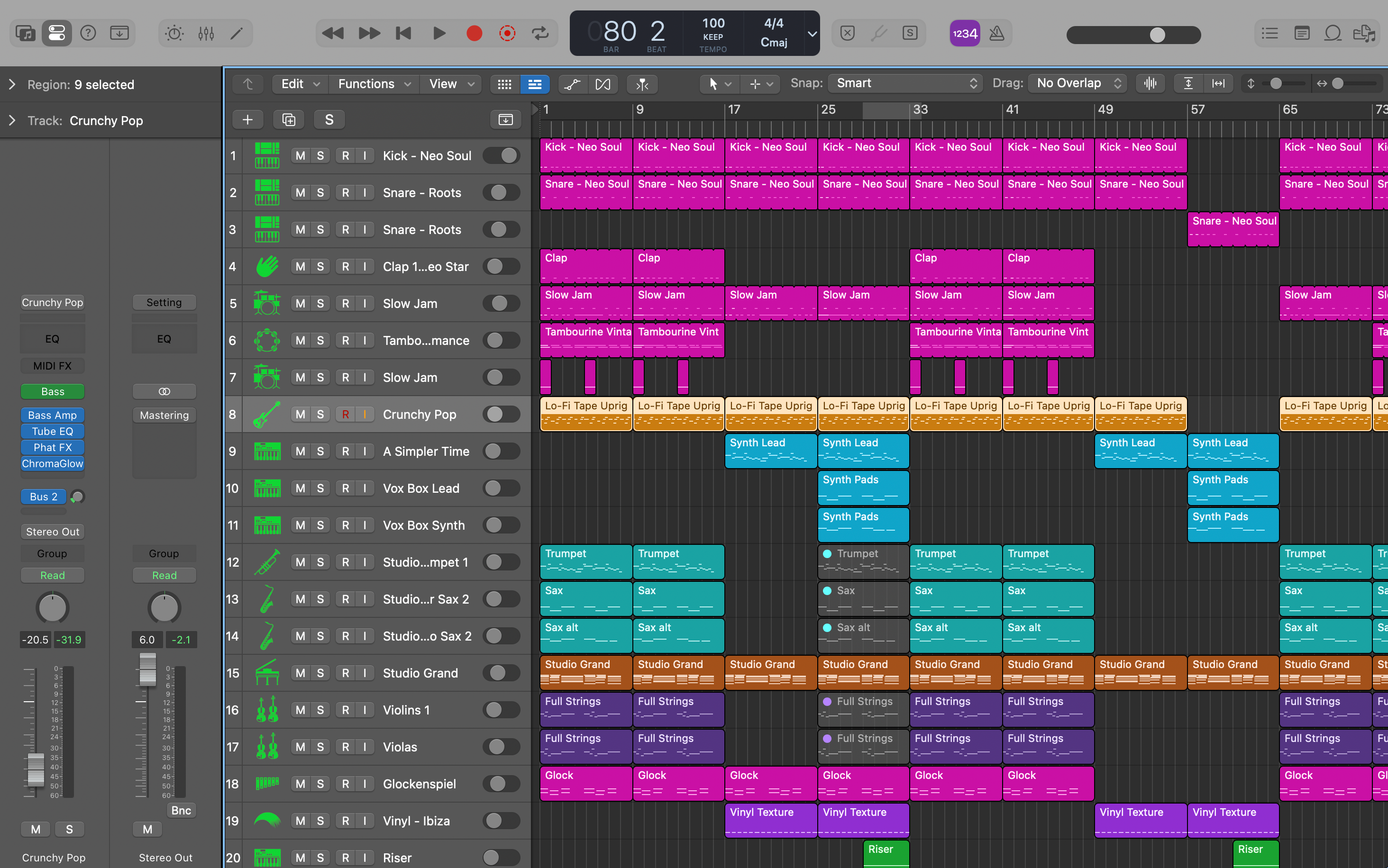
Task: Open the Loop Browser icon
Action: tap(1332, 33)
